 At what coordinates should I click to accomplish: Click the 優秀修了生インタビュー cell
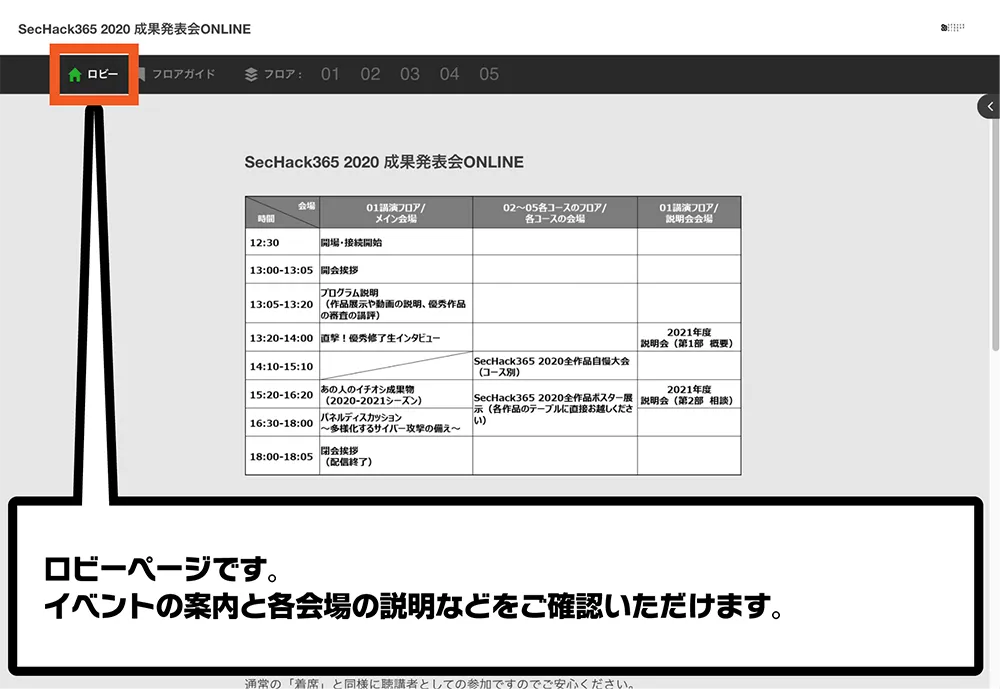point(395,337)
